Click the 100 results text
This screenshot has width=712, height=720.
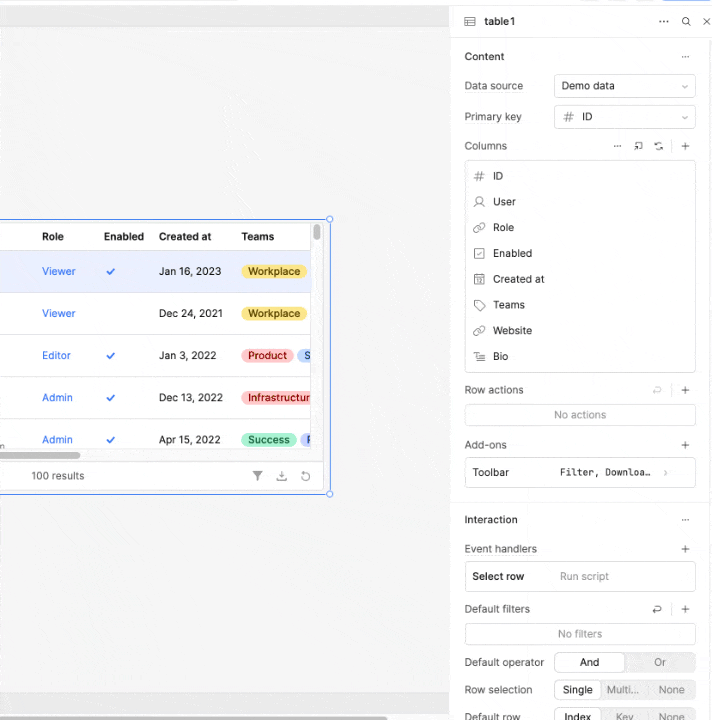click(58, 476)
